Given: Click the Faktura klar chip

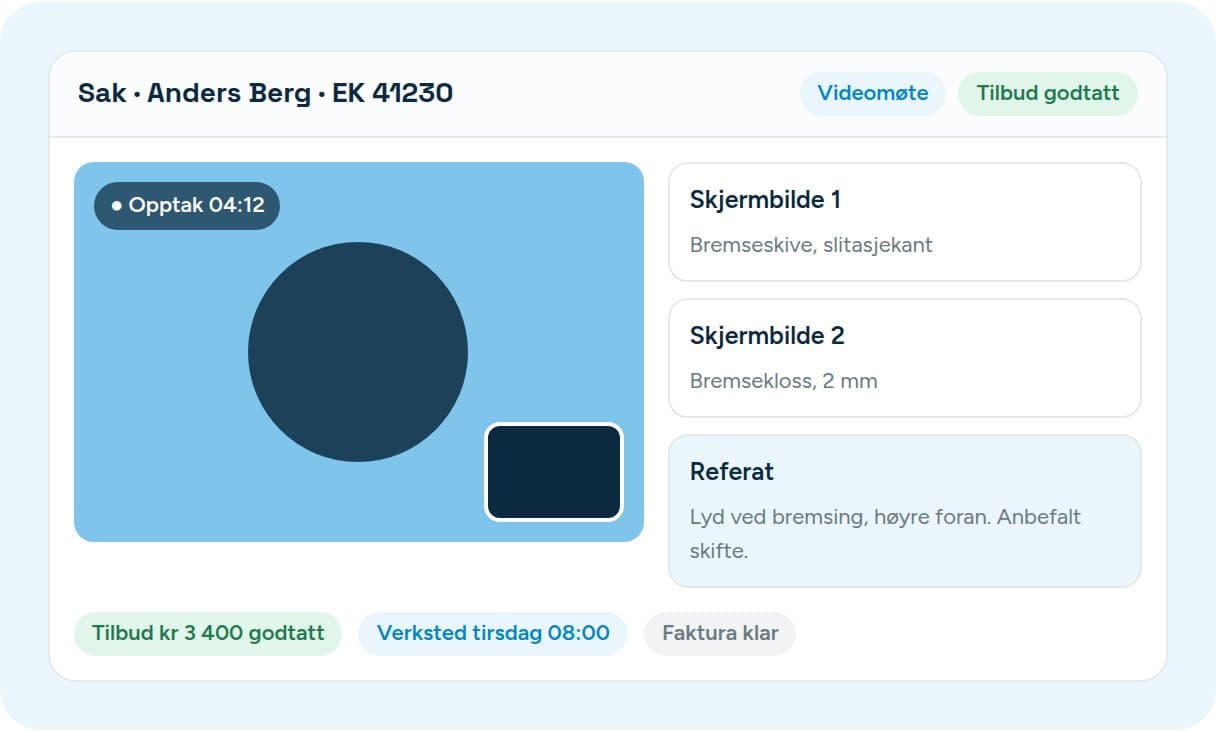Looking at the screenshot, I should [x=720, y=633].
